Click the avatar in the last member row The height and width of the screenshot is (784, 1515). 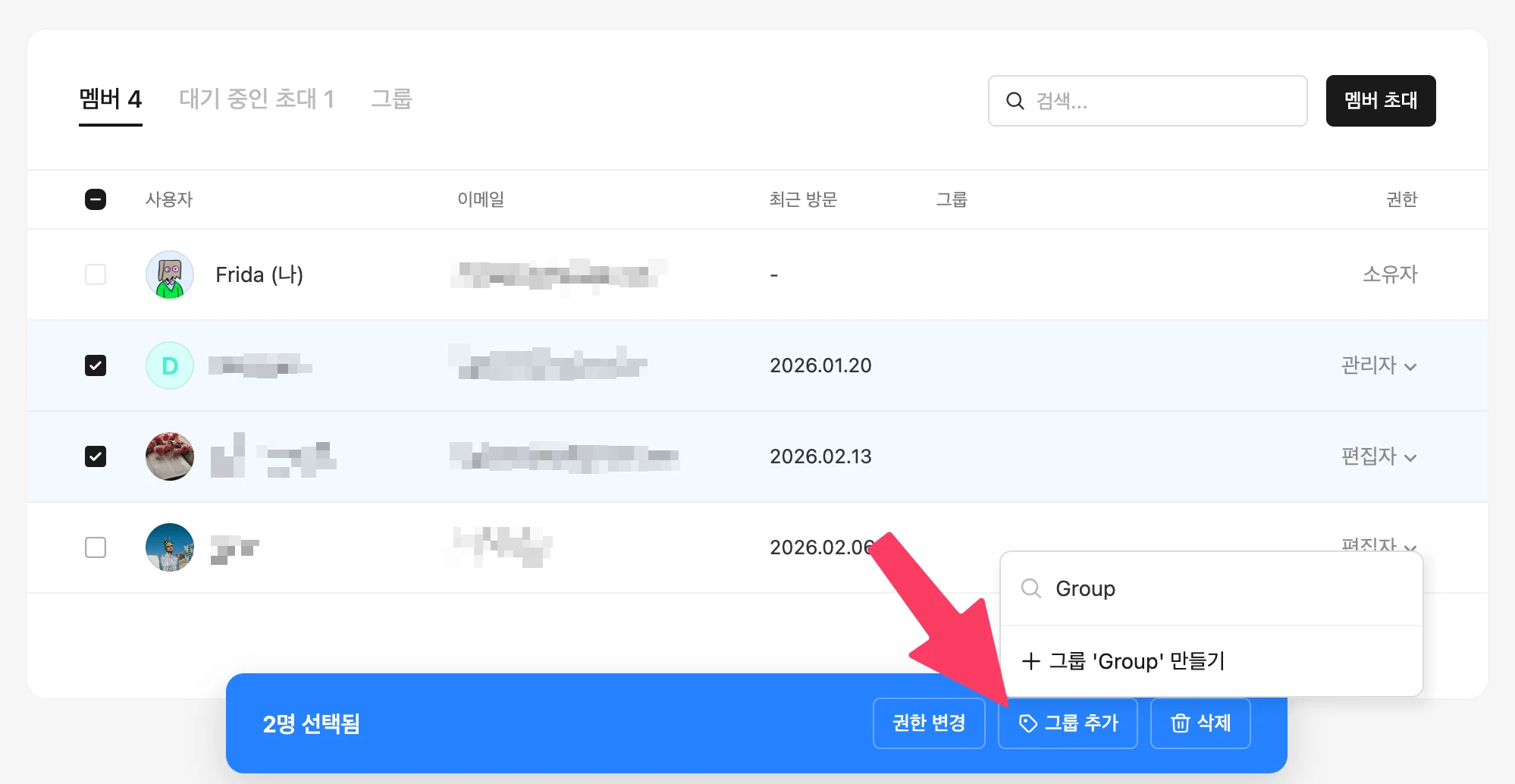pyautogui.click(x=169, y=547)
